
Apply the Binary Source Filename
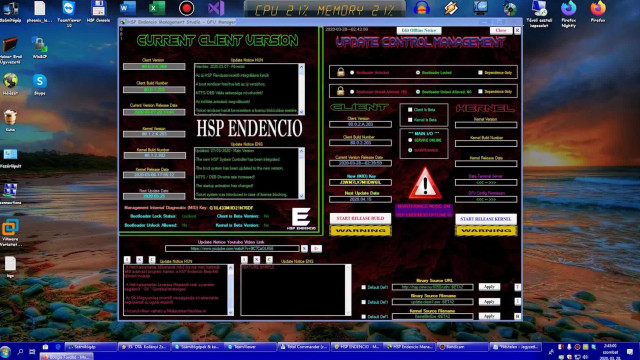(489, 302)
